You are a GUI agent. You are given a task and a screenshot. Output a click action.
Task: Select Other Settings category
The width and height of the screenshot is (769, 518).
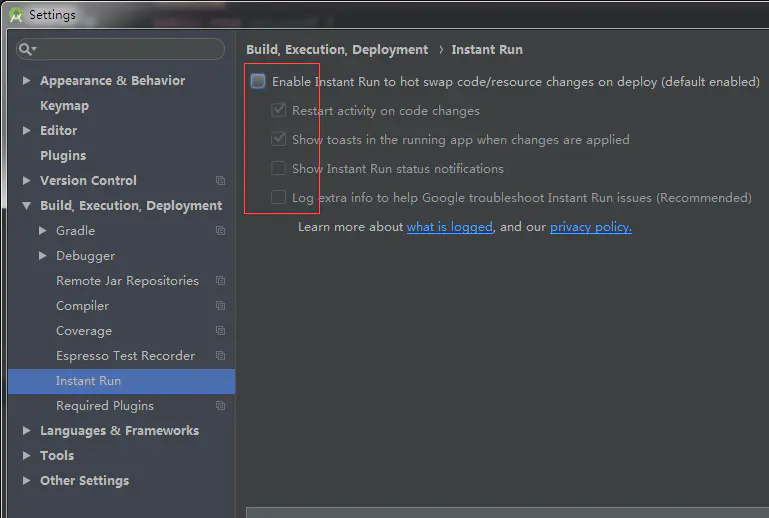tap(84, 481)
